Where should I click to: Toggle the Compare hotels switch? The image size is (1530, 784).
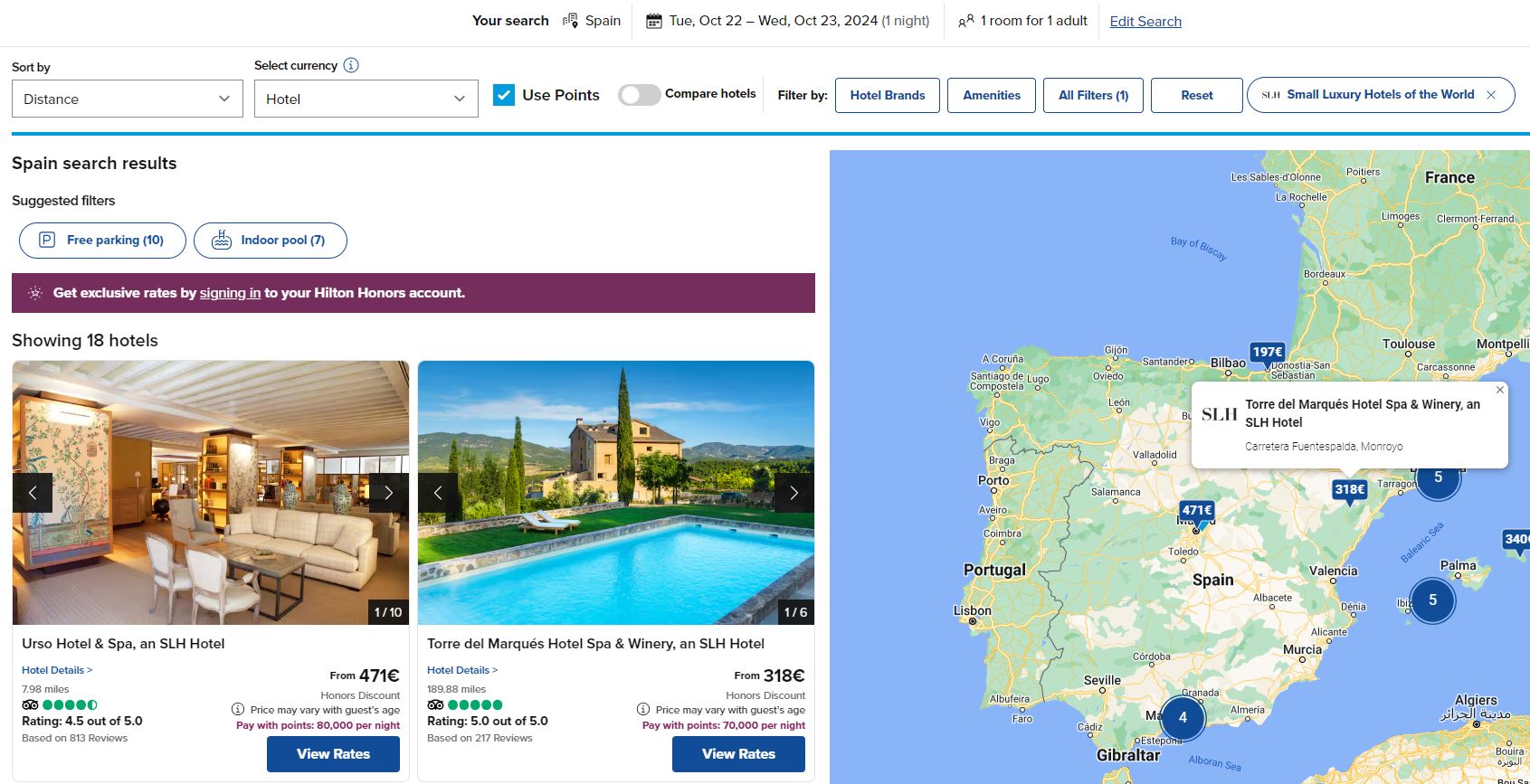(639, 95)
